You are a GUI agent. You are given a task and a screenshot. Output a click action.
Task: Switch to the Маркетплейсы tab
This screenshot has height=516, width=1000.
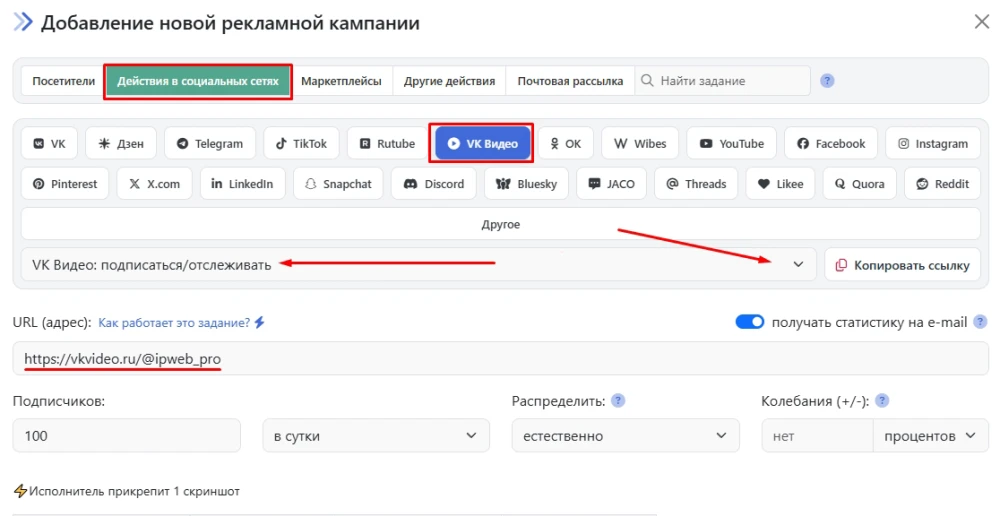click(341, 81)
